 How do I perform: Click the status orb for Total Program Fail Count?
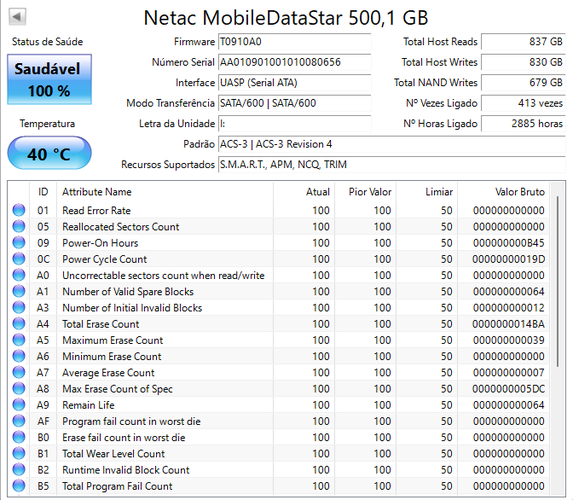click(19, 486)
